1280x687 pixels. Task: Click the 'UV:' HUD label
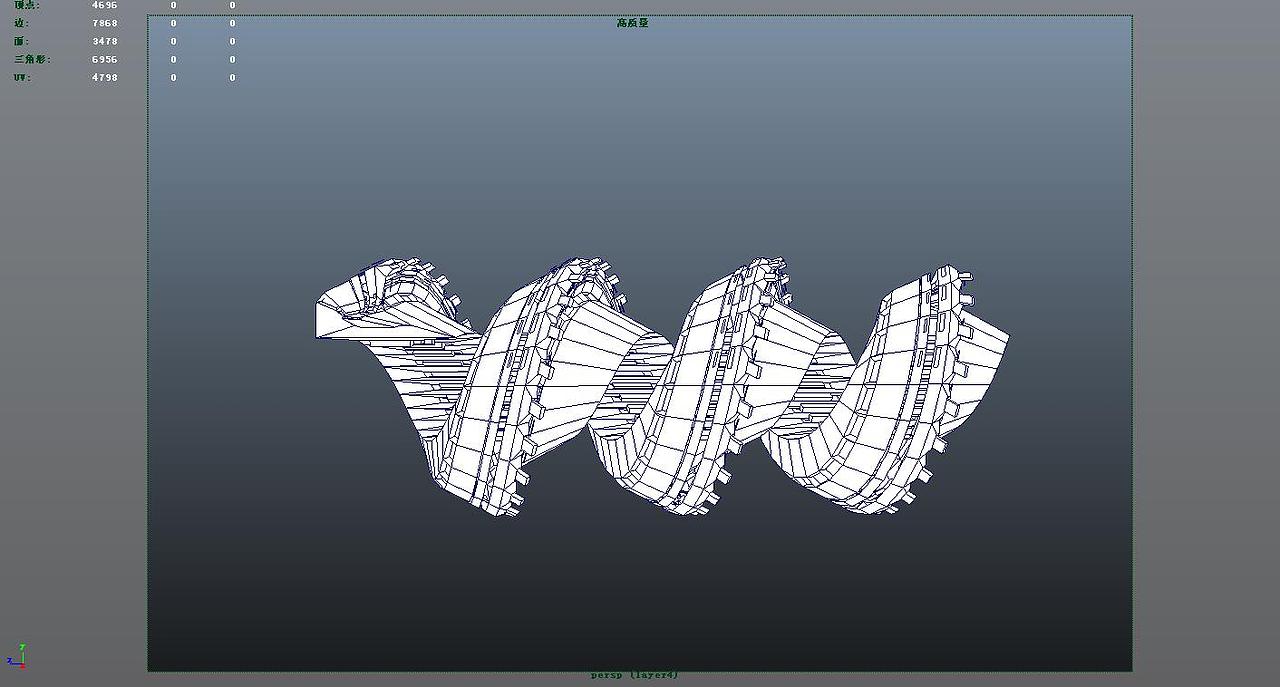22,77
